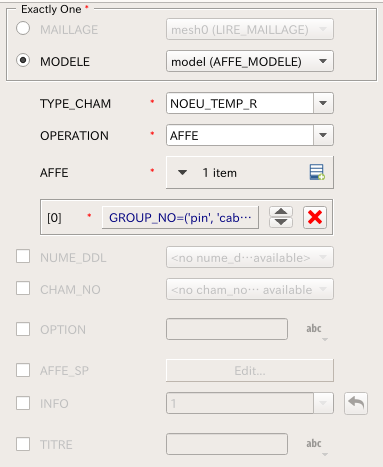Image resolution: width=383 pixels, height=467 pixels.
Task: Toggle the INFO checkbox
Action: [23, 403]
